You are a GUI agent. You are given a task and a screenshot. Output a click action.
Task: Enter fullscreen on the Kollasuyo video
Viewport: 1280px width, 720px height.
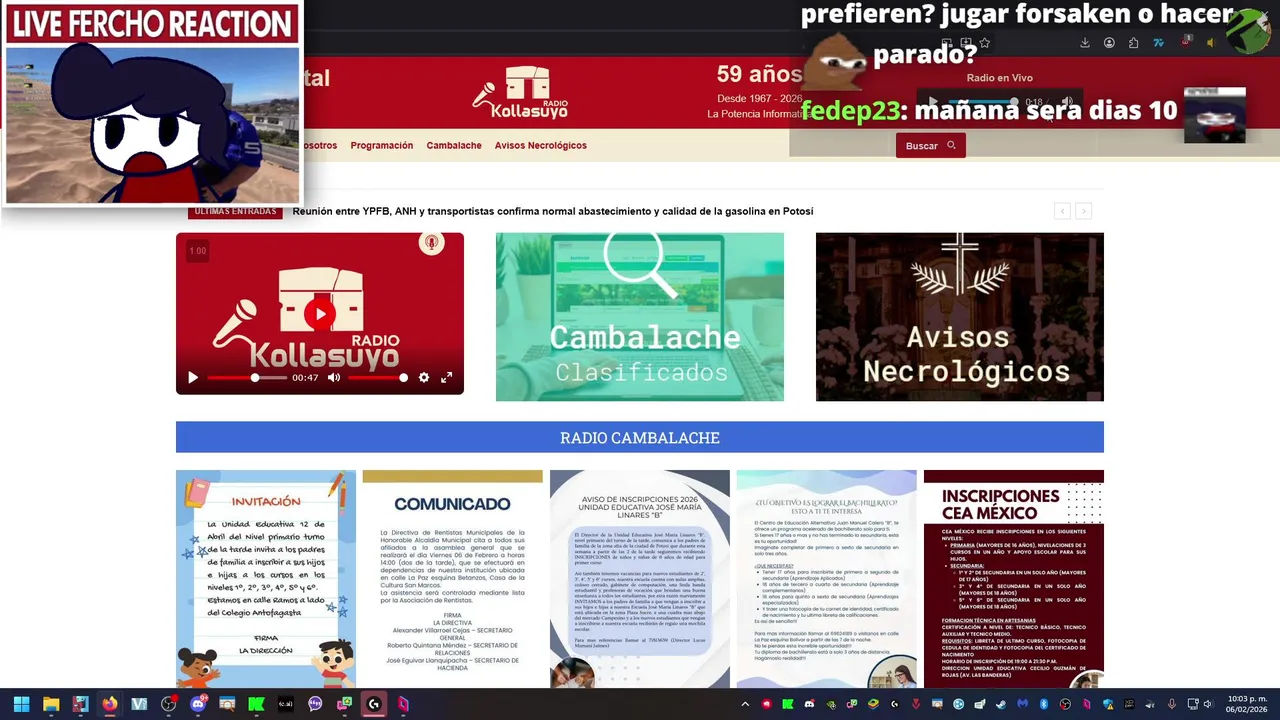[447, 377]
